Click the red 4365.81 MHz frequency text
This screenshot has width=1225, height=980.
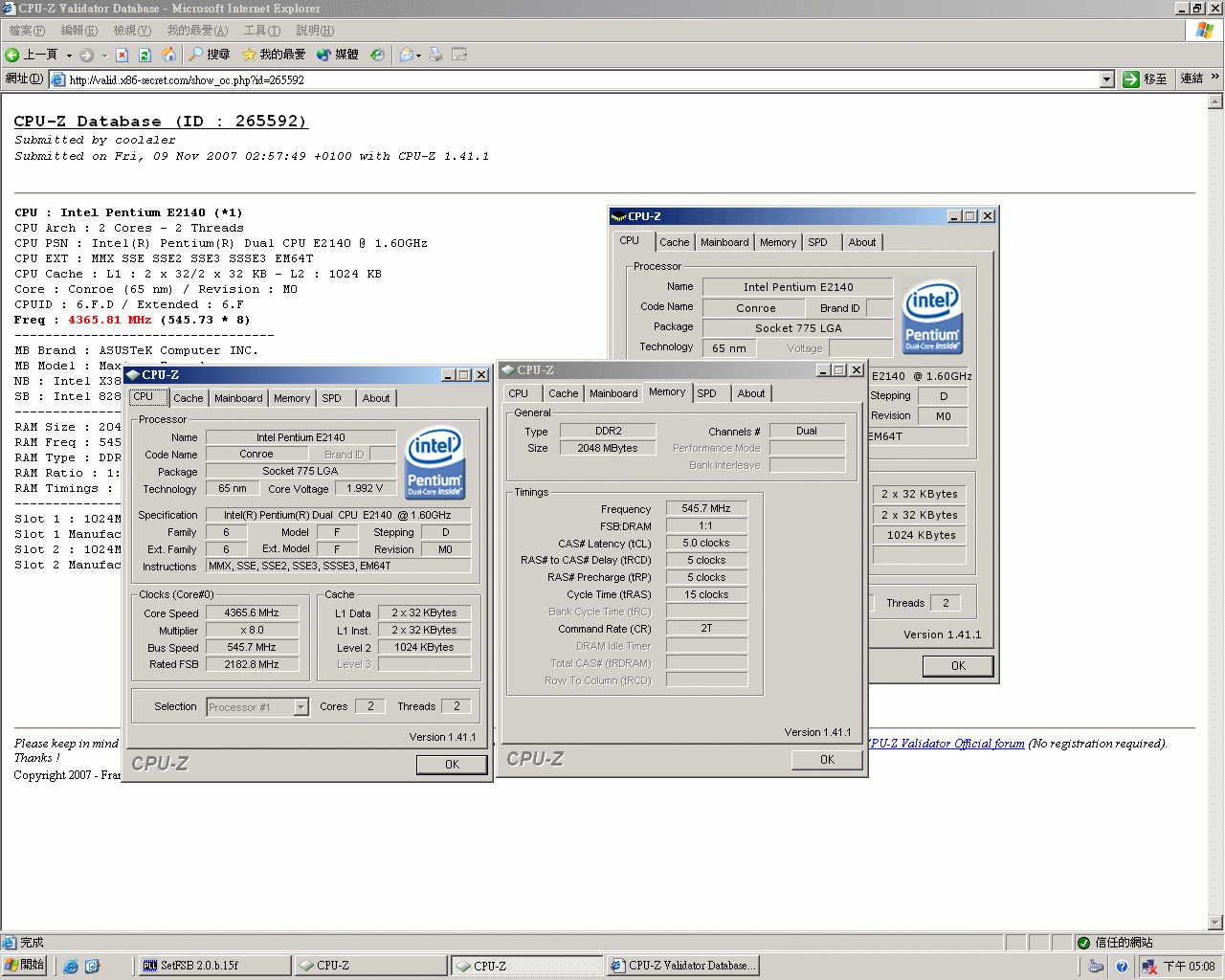coord(109,320)
